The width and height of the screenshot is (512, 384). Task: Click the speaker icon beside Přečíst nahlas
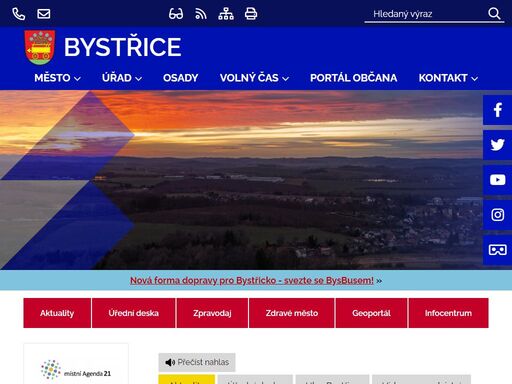pyautogui.click(x=170, y=362)
